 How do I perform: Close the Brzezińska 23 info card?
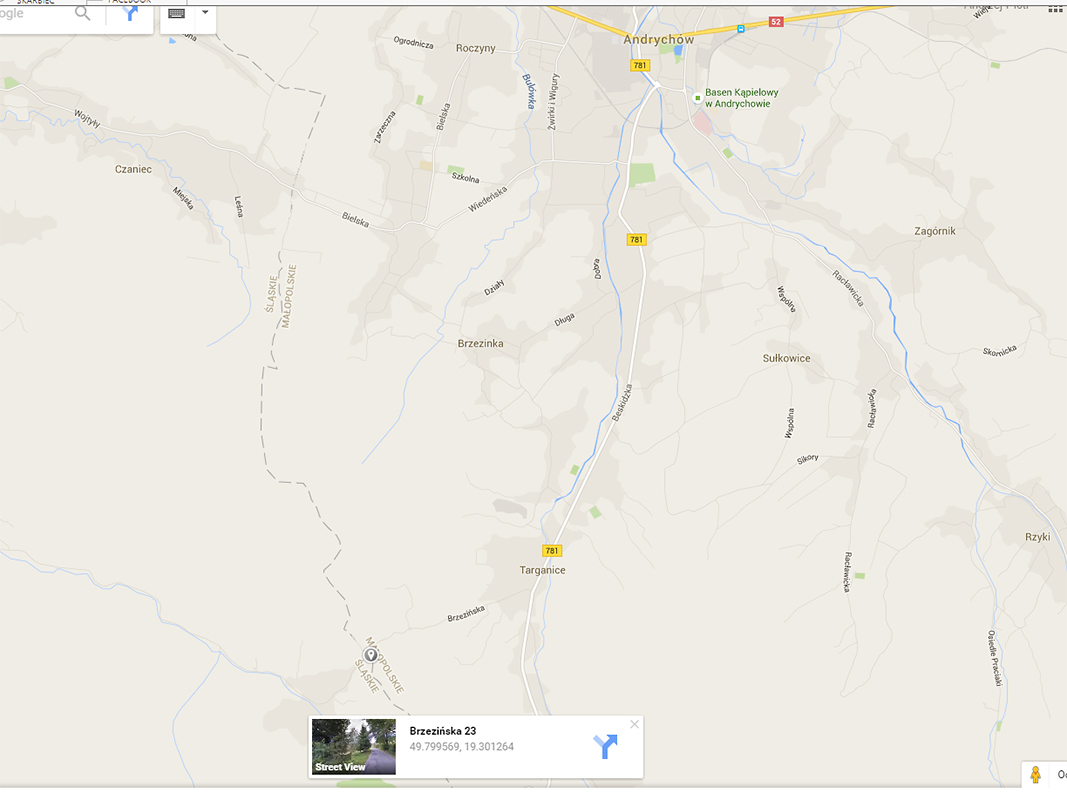pos(634,724)
